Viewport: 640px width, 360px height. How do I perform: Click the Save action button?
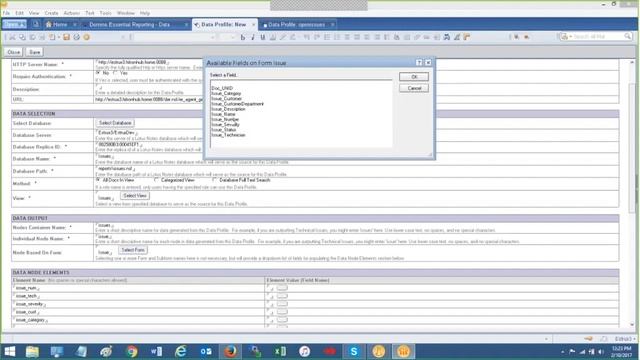click(35, 52)
